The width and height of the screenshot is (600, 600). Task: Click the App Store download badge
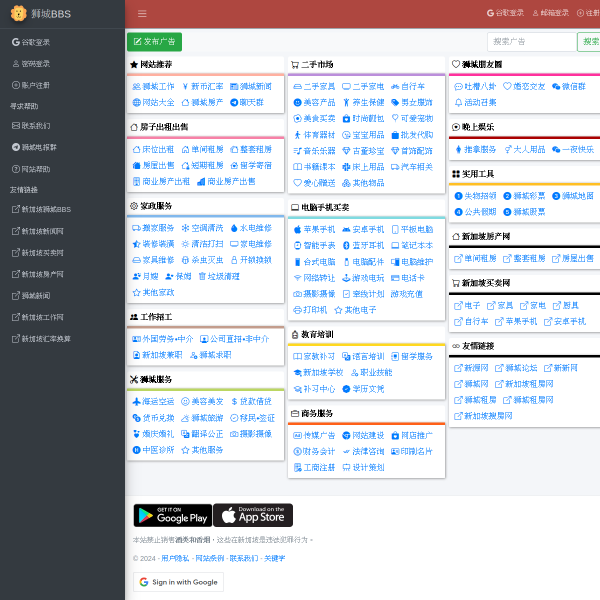tap(253, 515)
